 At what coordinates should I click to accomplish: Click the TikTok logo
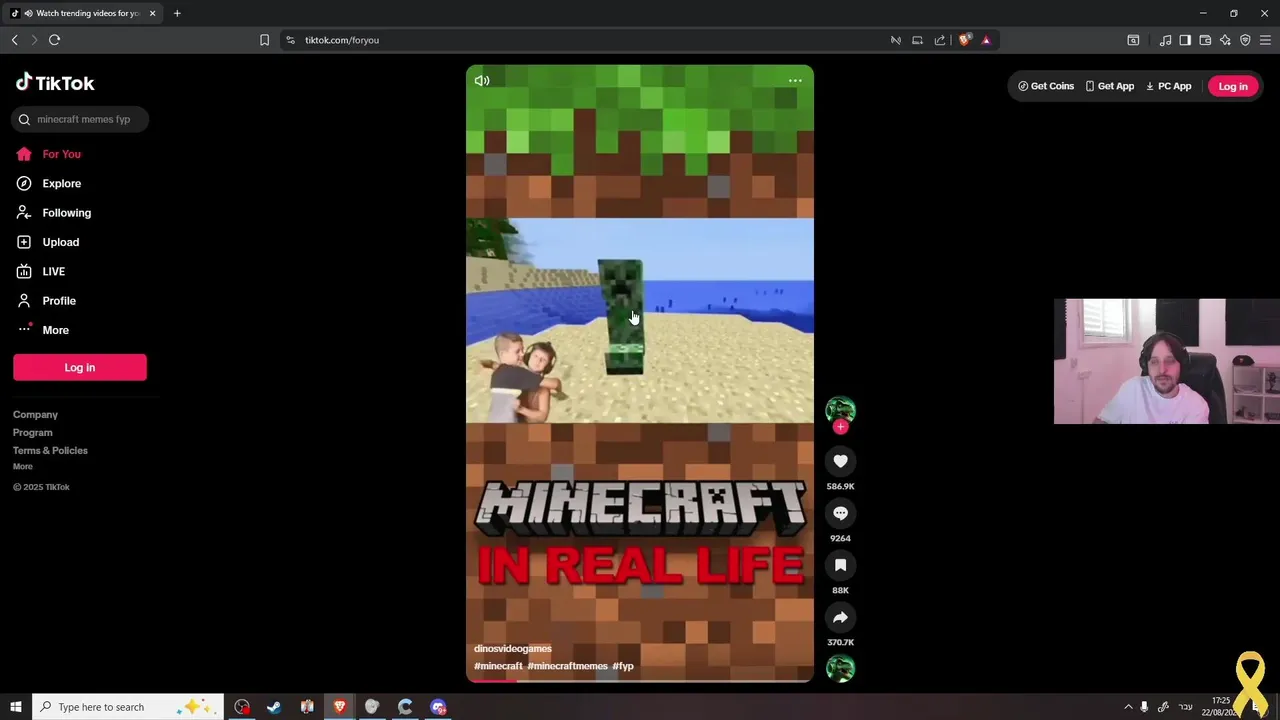(x=55, y=83)
